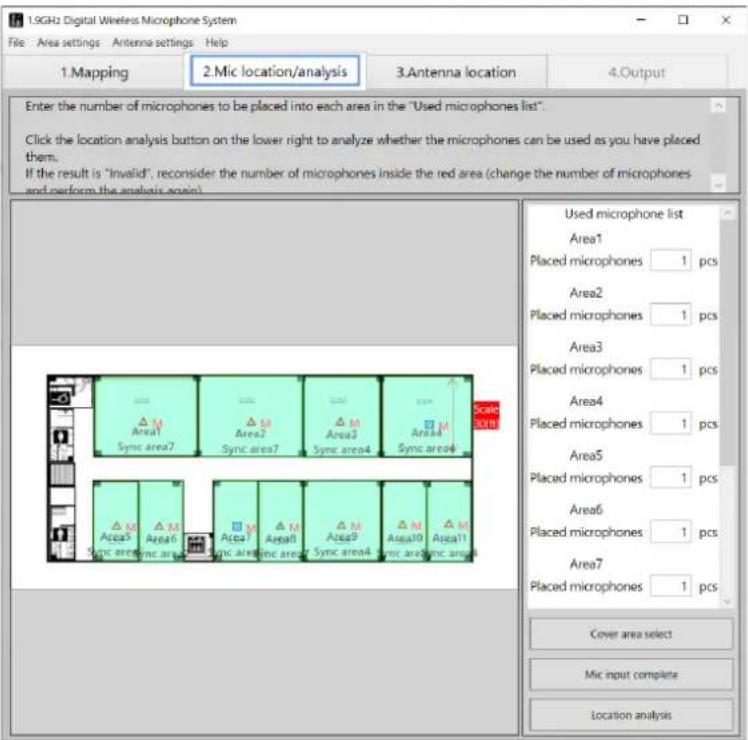Viewport: 748px width, 740px height.
Task: Select the triangle antenna marker in Area11
Action: [x=449, y=523]
